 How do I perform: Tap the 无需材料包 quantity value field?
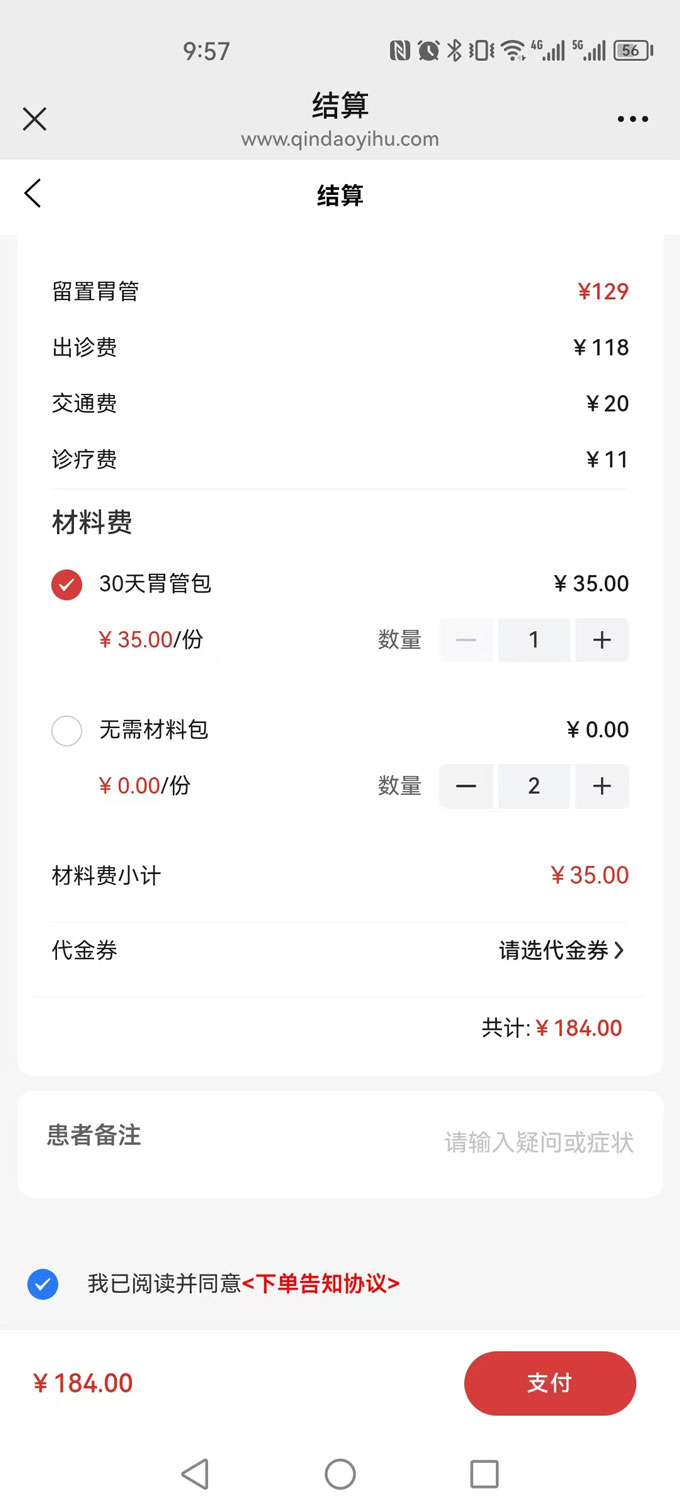click(x=534, y=786)
